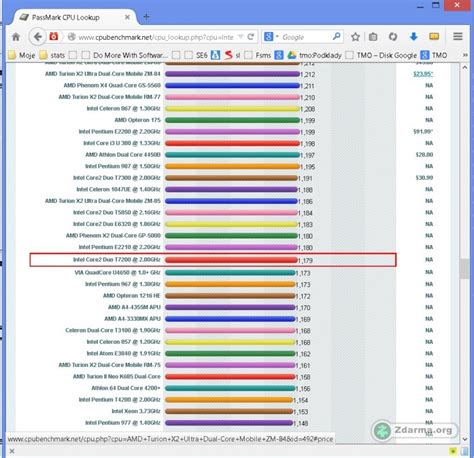
Task: Show bookmarks list clipboard icon
Action: (373, 37)
